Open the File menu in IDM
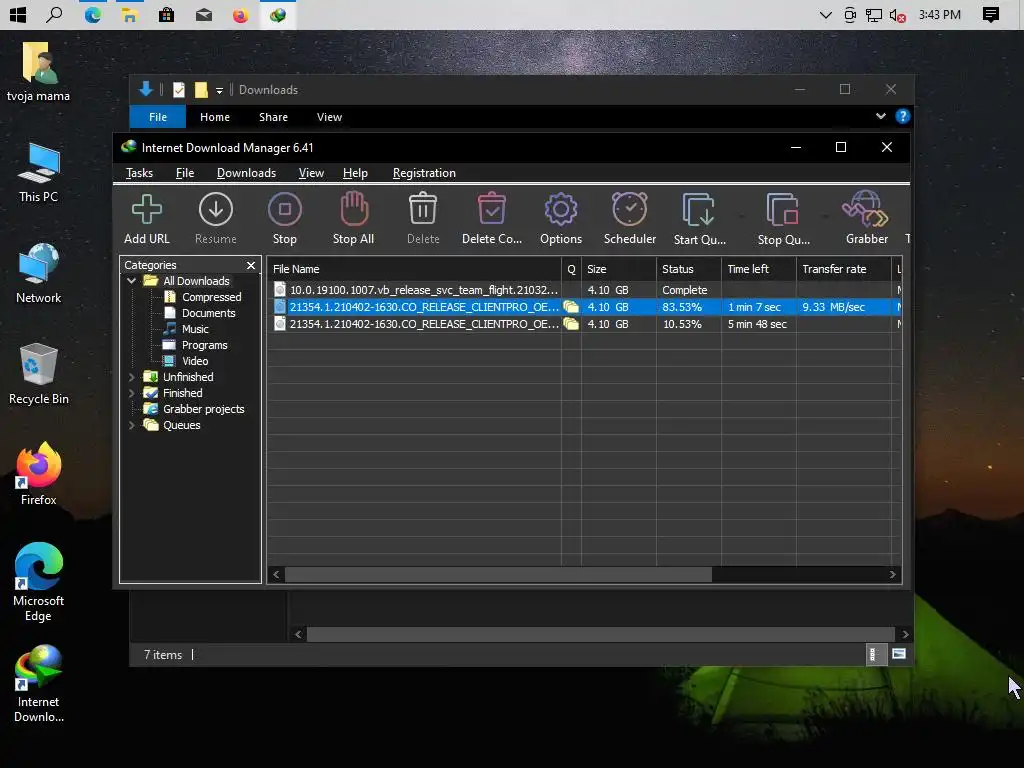The width and height of the screenshot is (1024, 768). pyautogui.click(x=185, y=173)
